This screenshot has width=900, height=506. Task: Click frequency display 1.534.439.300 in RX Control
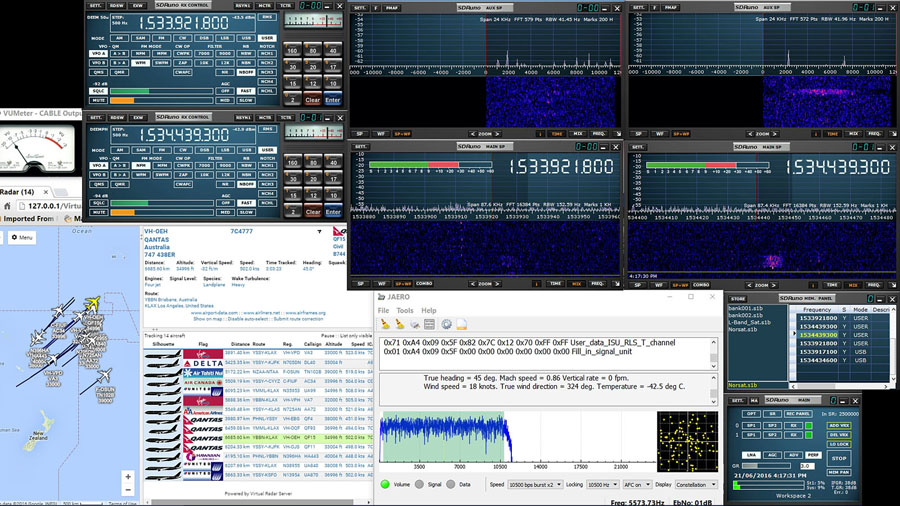click(184, 135)
